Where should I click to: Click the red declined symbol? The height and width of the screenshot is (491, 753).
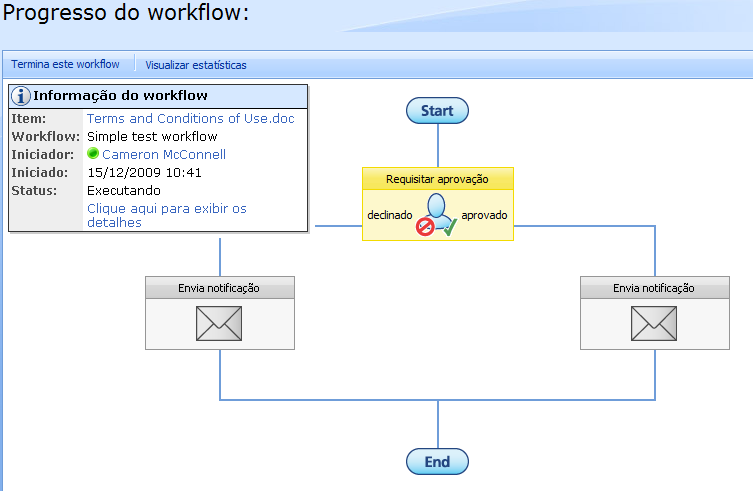425,227
